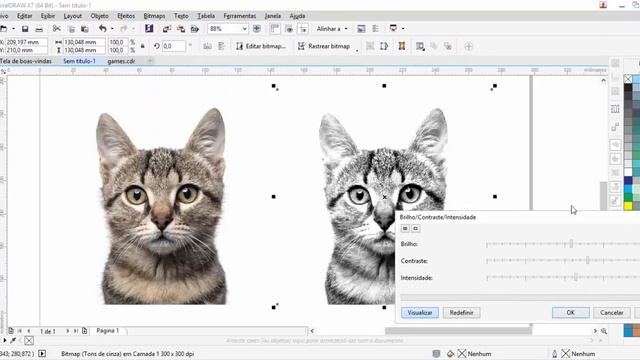Image resolution: width=640 pixels, height=360 pixels.
Task: Undo the last action
Action: pos(102,29)
